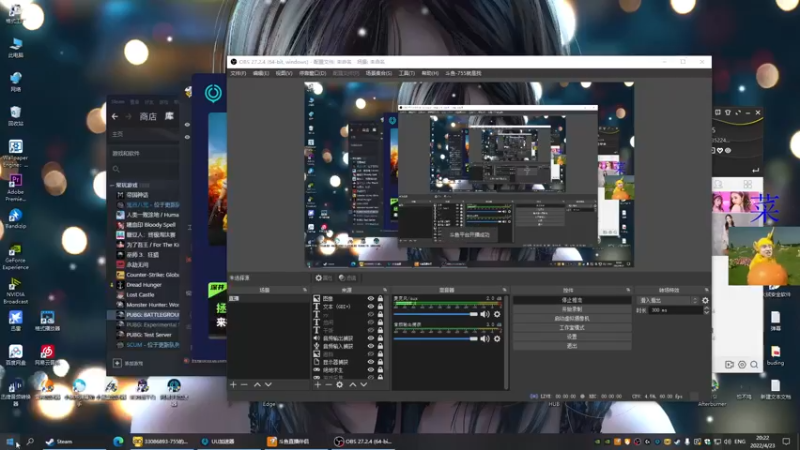Open the transition type dropdown
The width and height of the screenshot is (800, 450).
point(668,301)
